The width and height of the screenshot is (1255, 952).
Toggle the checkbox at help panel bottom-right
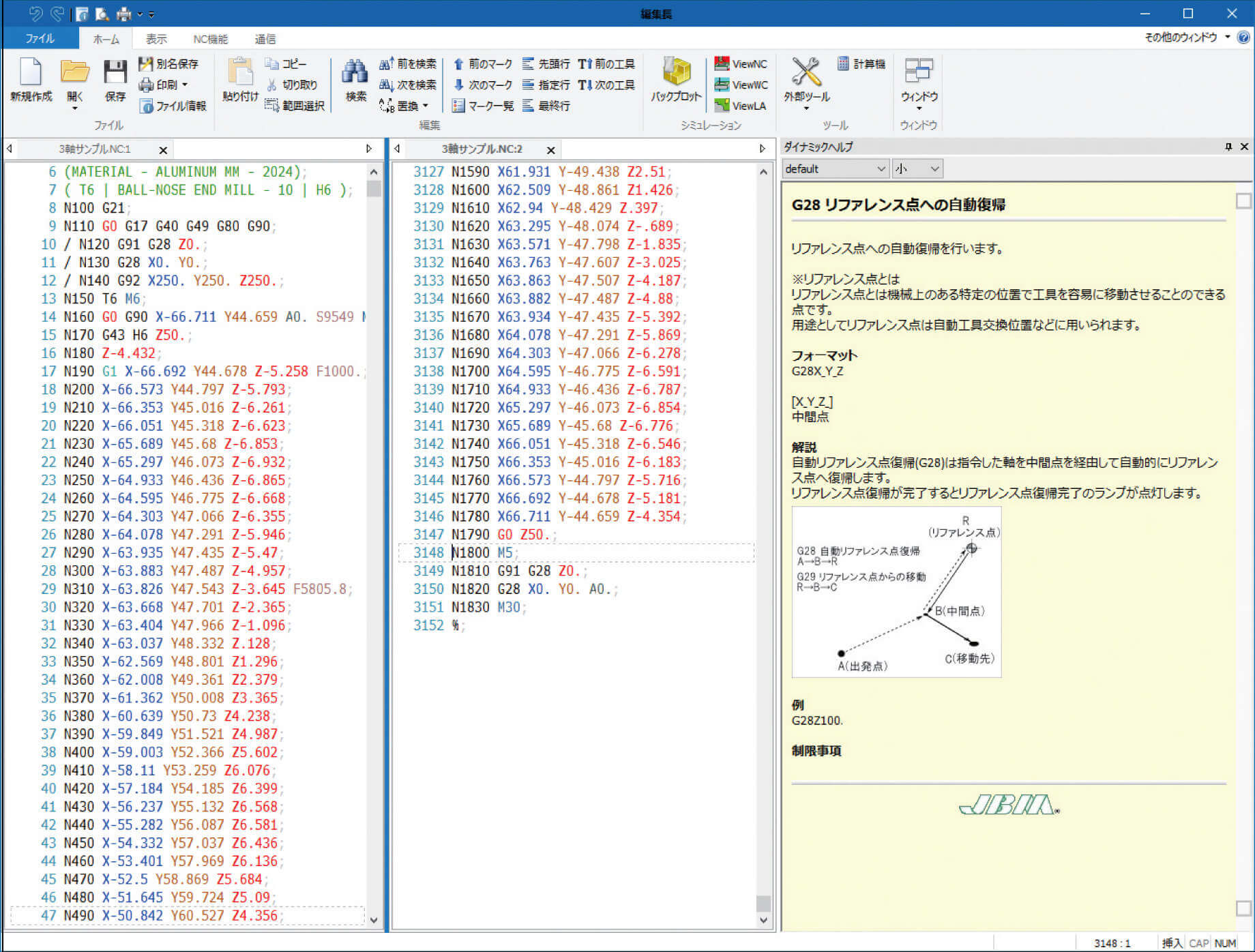[x=1243, y=908]
